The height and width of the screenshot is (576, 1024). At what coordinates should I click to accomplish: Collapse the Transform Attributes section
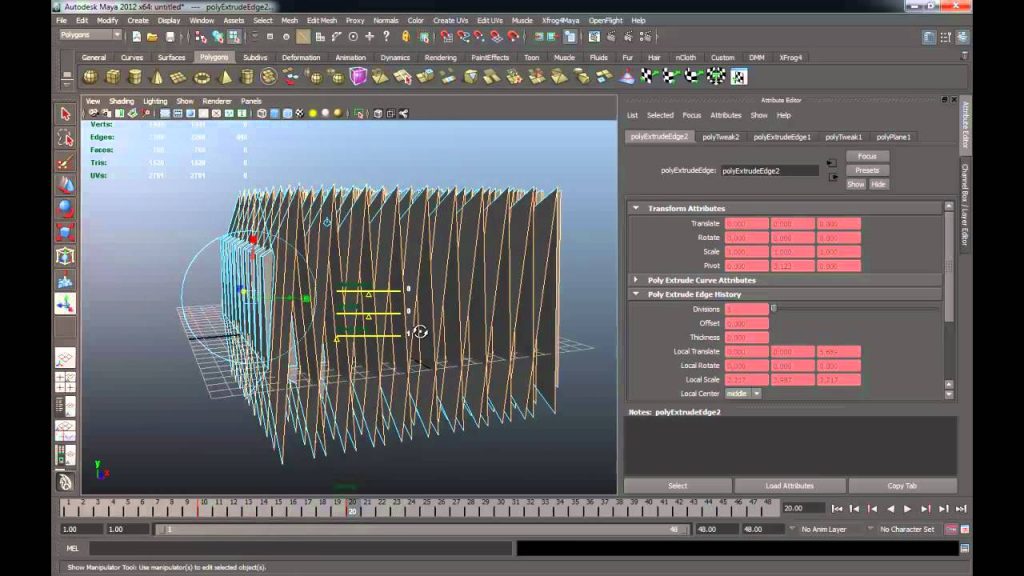[x=635, y=208]
